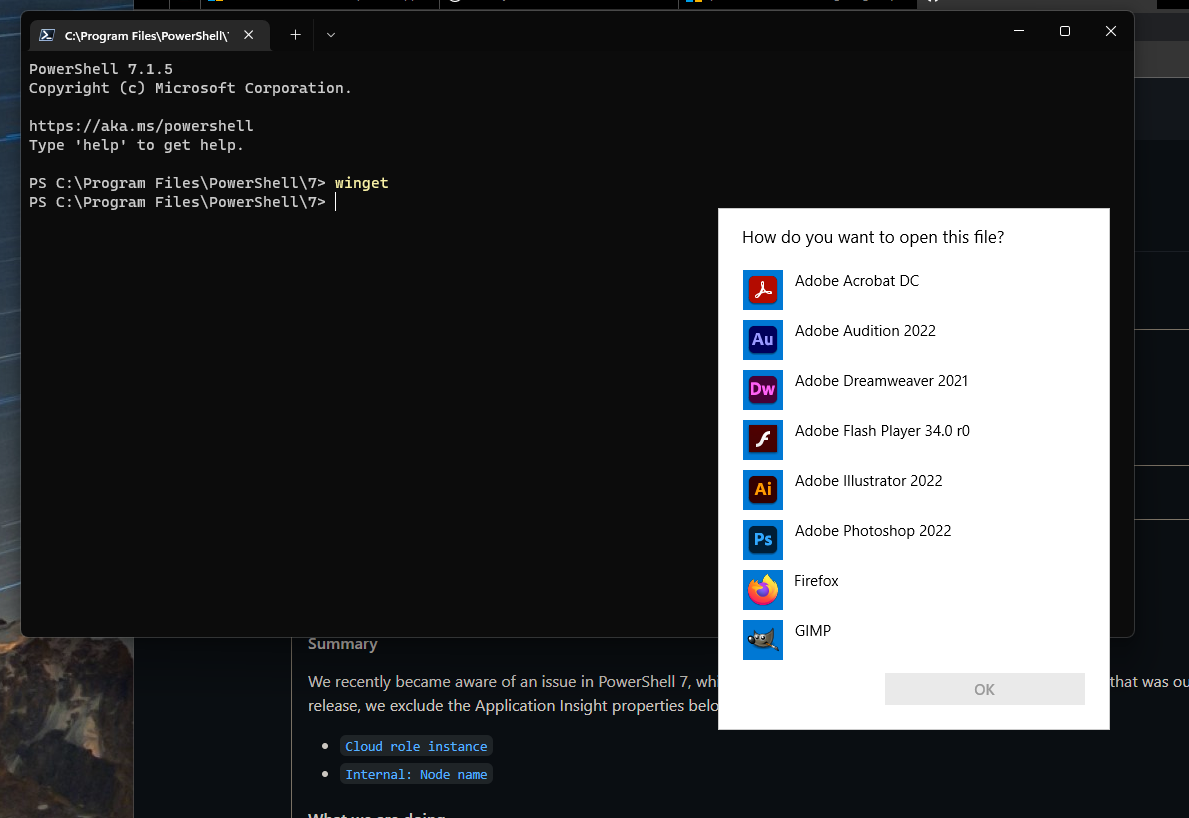Click the Adobe Dreamweaver 2021 icon
The image size is (1189, 818).
pos(763,390)
